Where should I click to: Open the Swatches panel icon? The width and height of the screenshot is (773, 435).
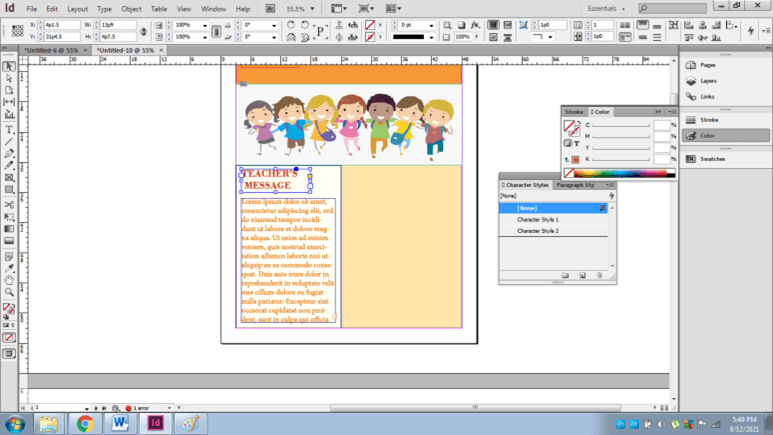coord(692,159)
